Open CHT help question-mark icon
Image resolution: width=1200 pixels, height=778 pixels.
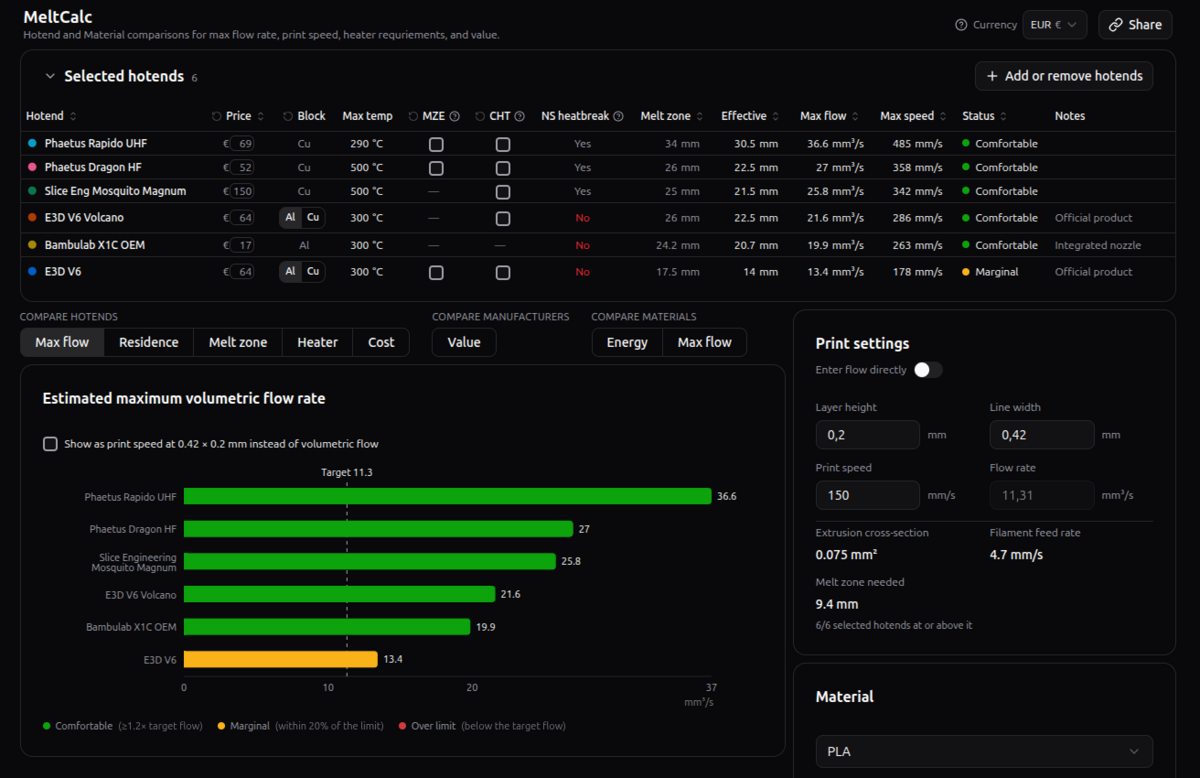point(520,117)
